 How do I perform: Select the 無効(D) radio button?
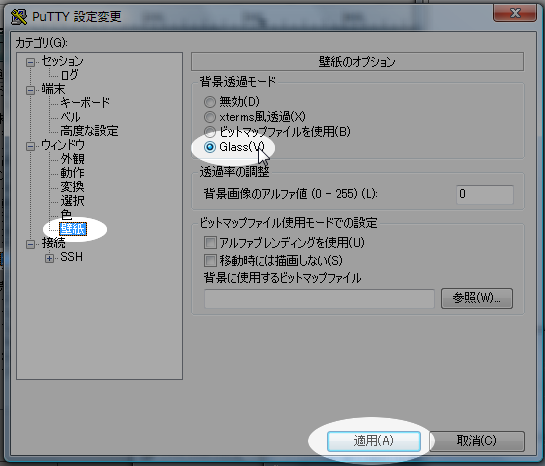pyautogui.click(x=210, y=102)
